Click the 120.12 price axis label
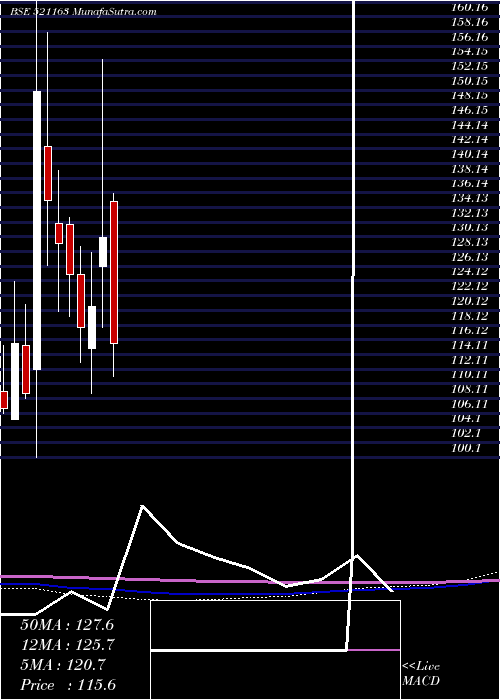 point(472,301)
